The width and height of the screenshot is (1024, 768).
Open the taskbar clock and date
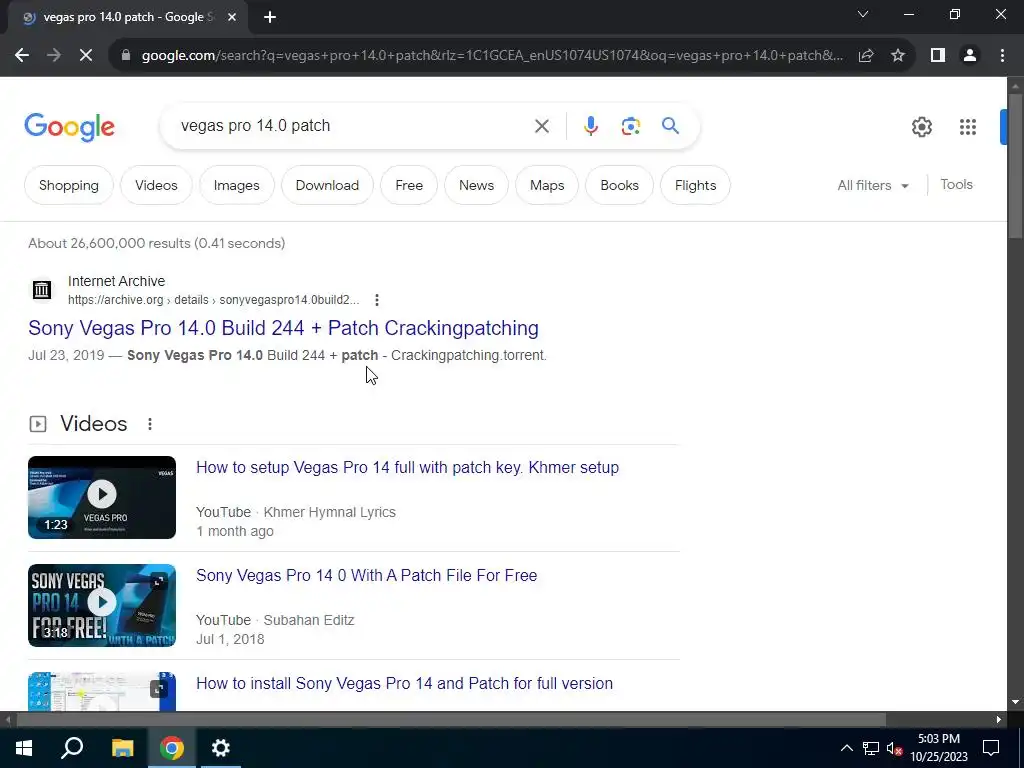[x=938, y=748]
